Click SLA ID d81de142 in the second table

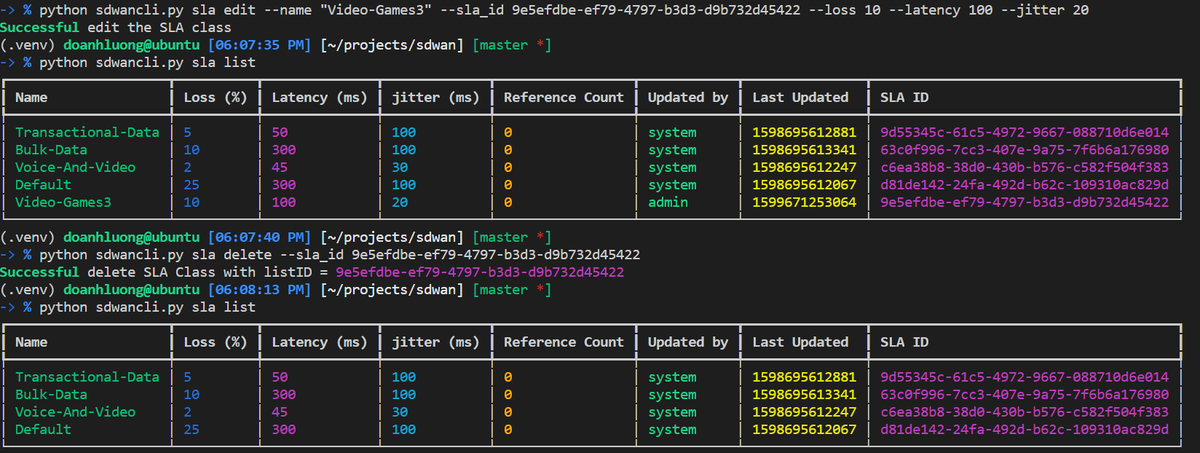[x=1024, y=429]
